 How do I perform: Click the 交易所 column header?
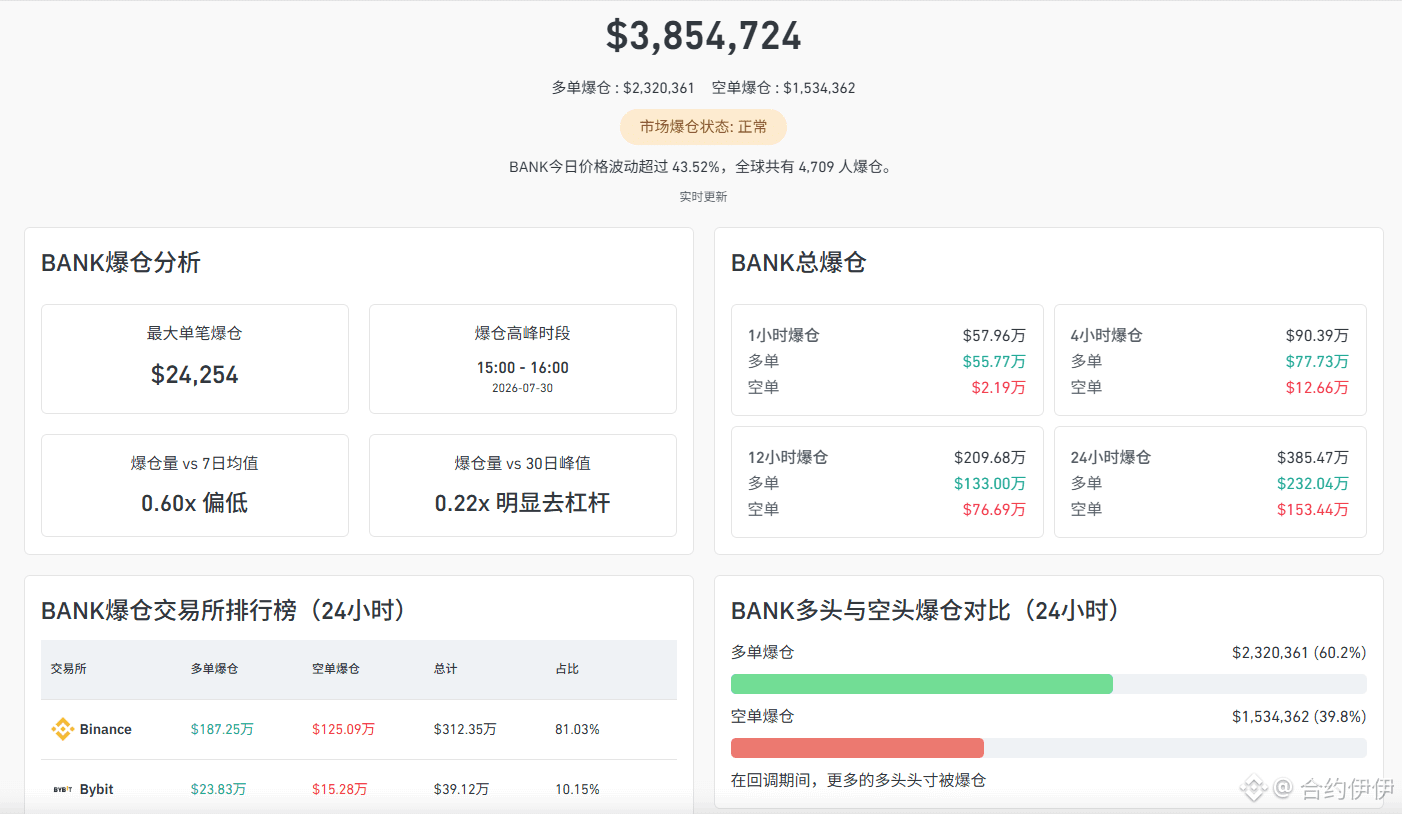pyautogui.click(x=69, y=669)
